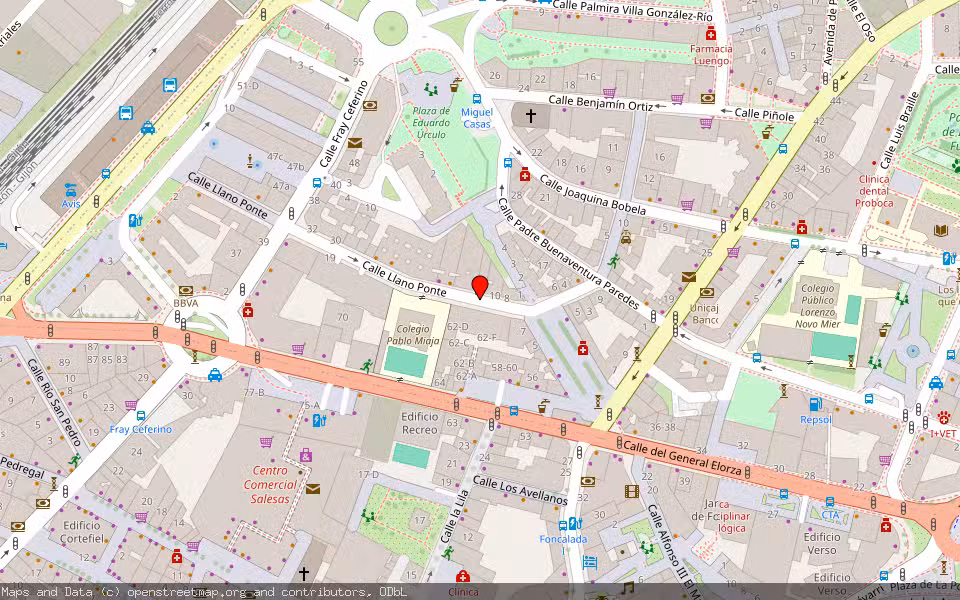The image size is (960, 600).
Task: Click the library book icon at right edge
Action: point(941,231)
